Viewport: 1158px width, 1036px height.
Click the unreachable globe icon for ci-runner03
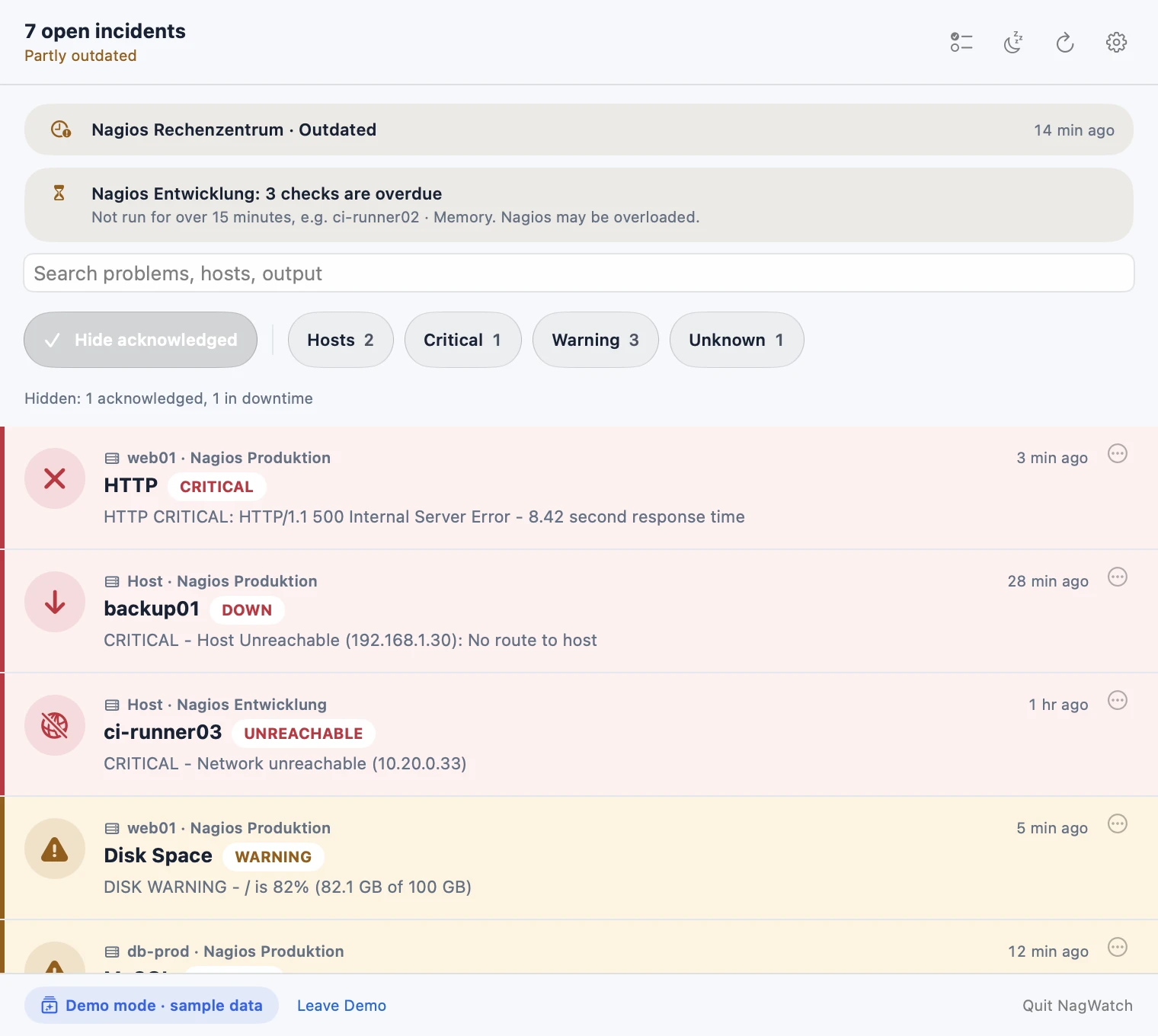point(55,725)
